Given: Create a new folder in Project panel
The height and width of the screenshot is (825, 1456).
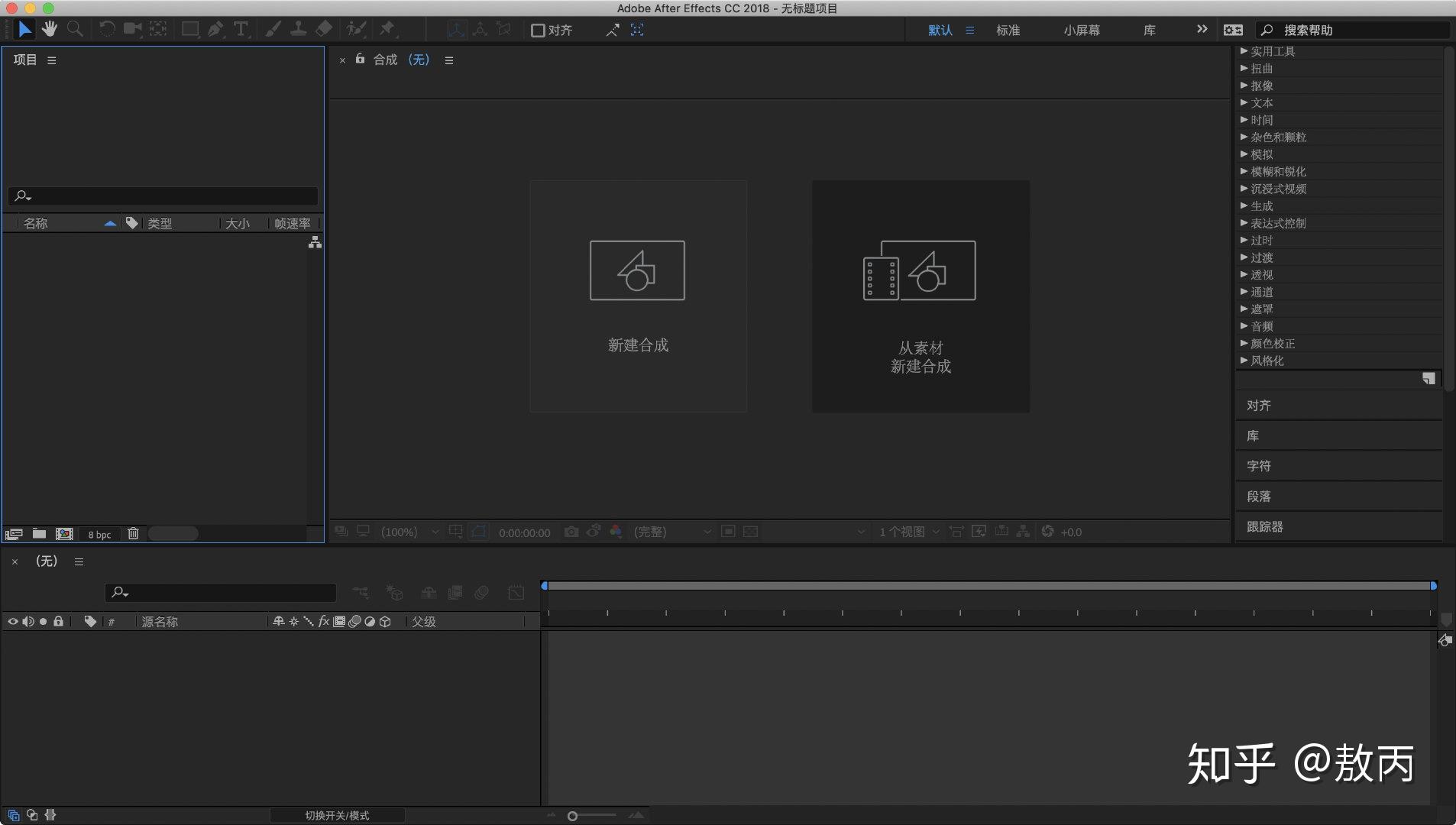Looking at the screenshot, I should (39, 534).
